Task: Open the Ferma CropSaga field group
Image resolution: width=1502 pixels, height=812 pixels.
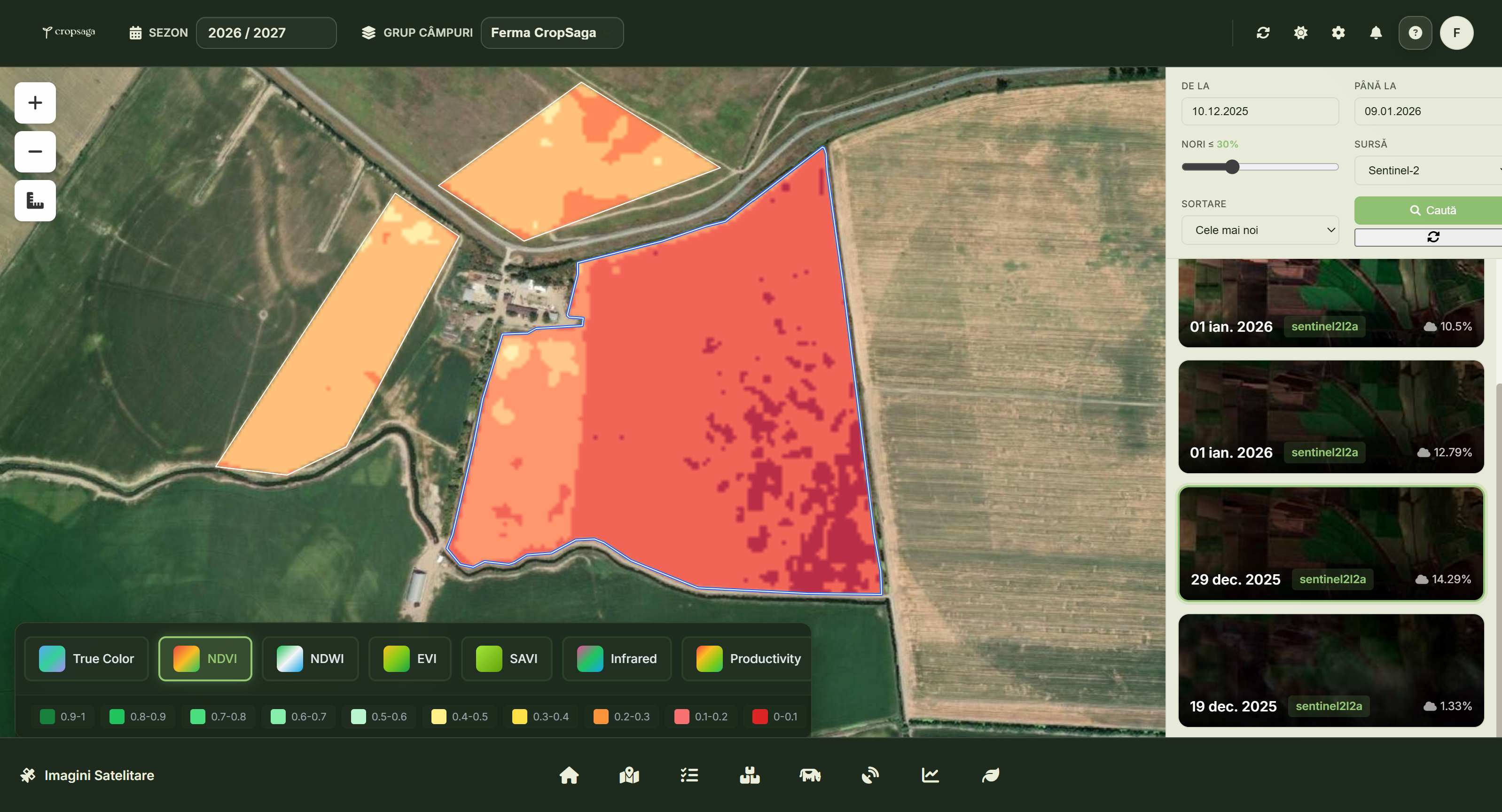Action: click(552, 32)
